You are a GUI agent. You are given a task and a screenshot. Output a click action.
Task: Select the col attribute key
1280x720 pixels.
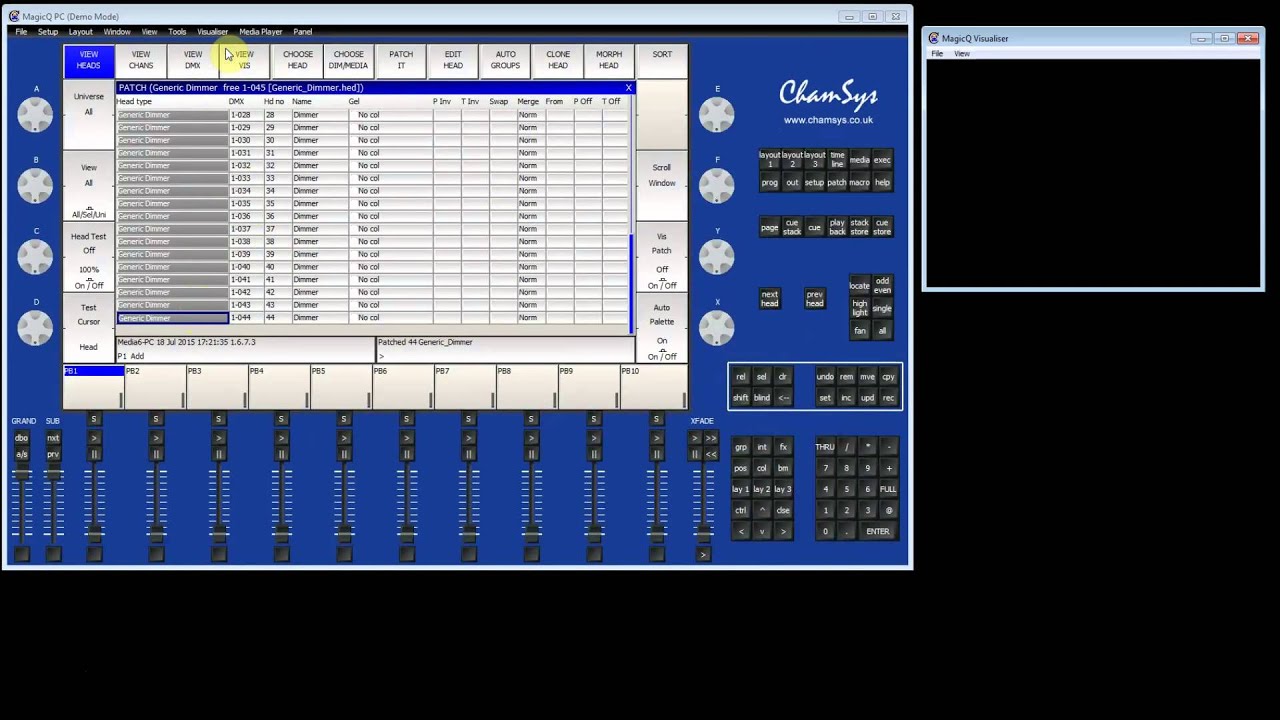pos(762,468)
